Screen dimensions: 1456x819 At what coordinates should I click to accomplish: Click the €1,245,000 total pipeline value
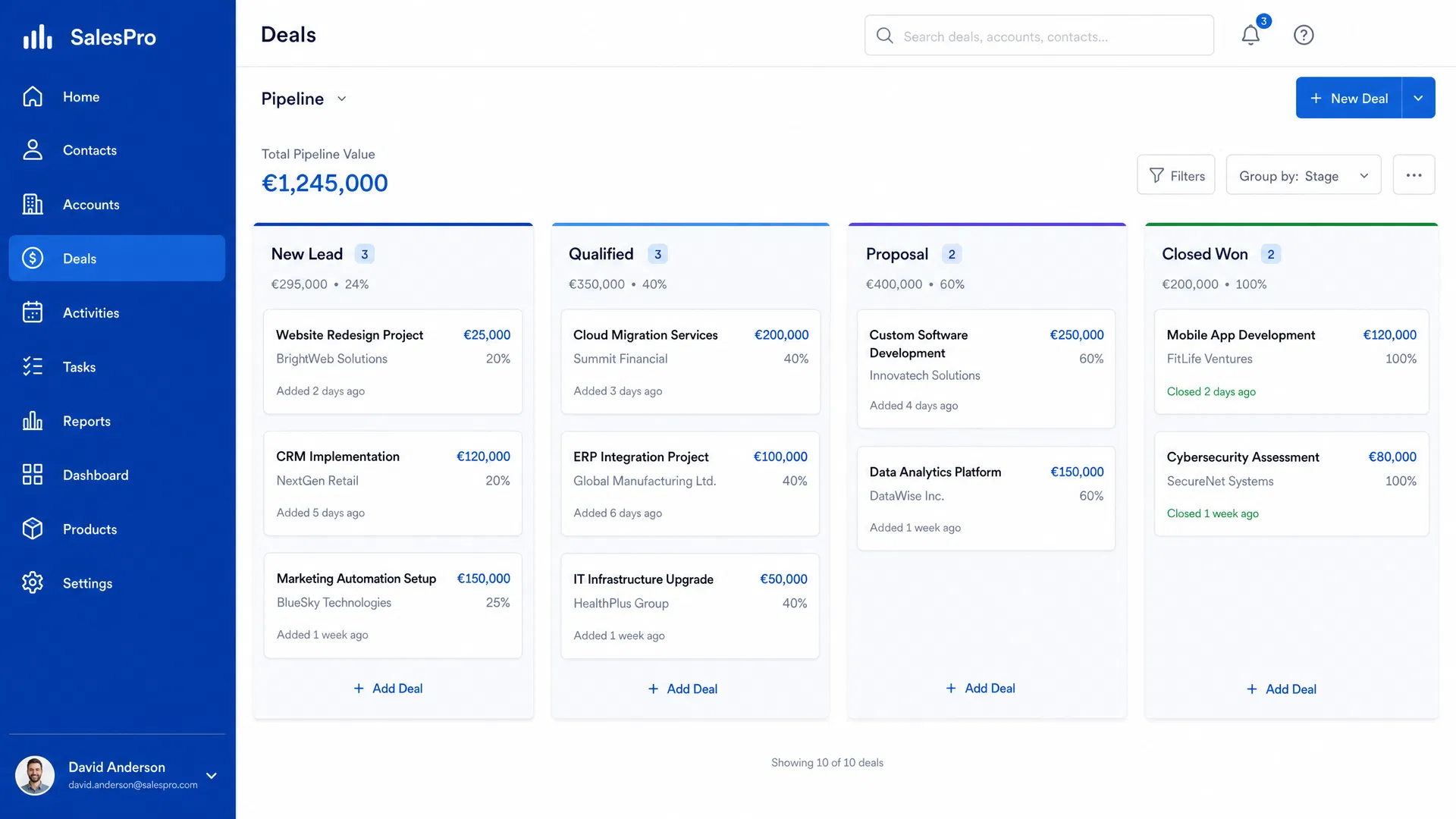click(325, 183)
